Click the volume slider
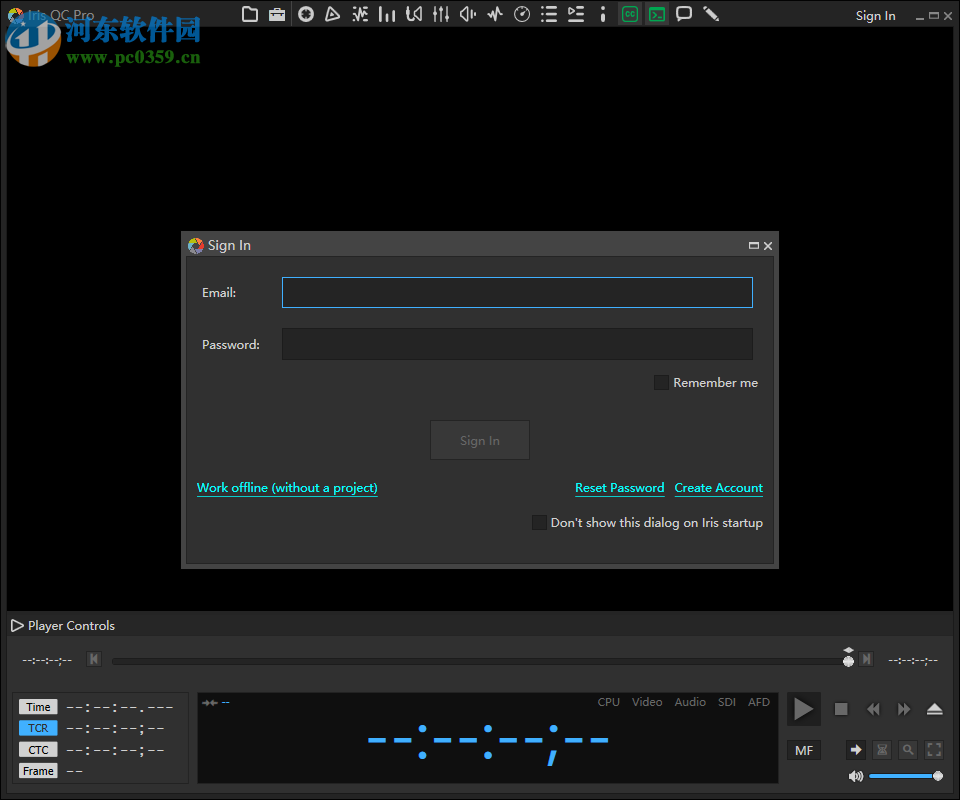The height and width of the screenshot is (800, 960). click(903, 776)
